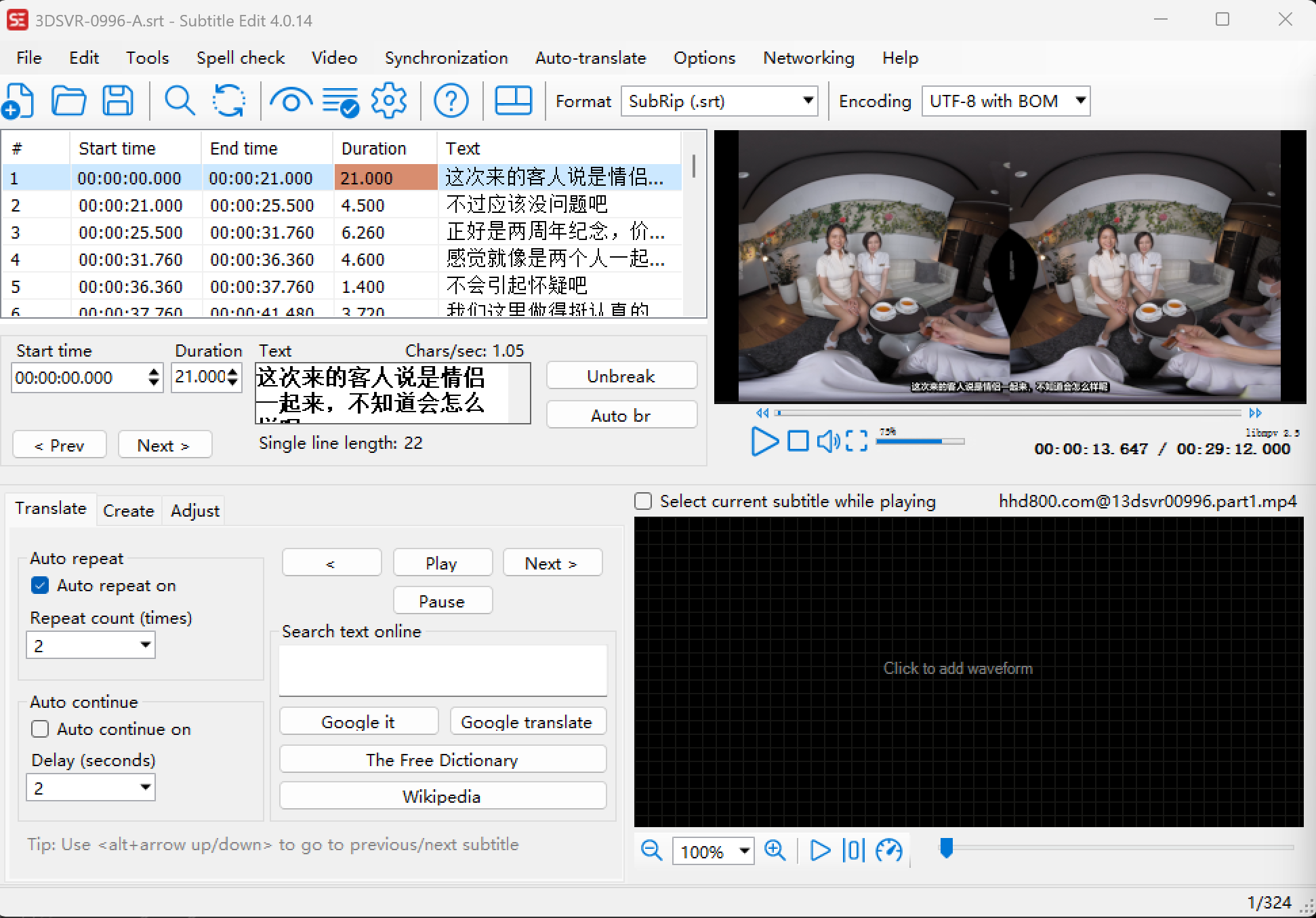
Task: Open the Options menu
Action: 705,58
